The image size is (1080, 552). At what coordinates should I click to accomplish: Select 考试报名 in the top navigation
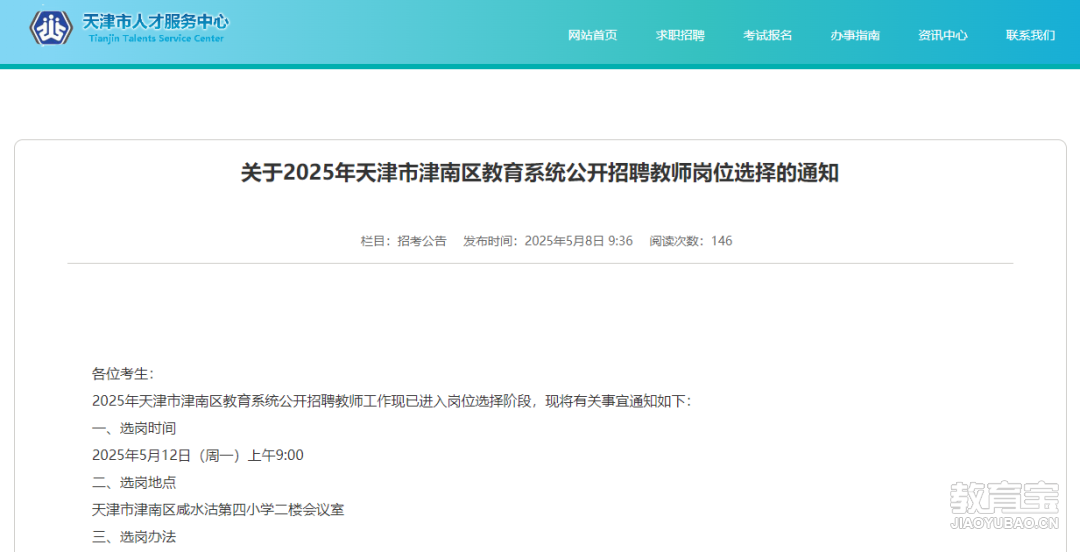(x=767, y=35)
